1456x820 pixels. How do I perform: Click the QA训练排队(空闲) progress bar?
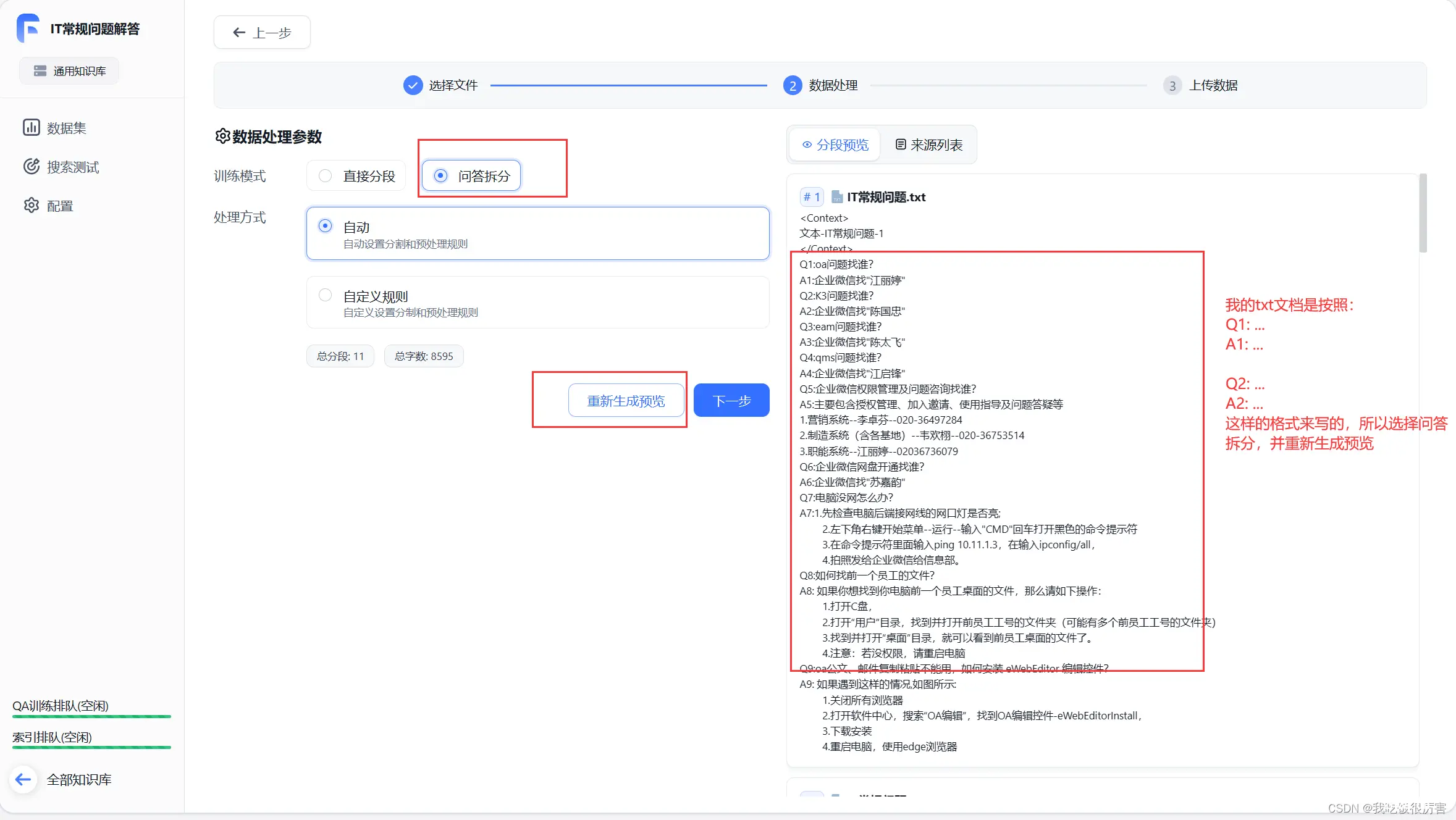91,716
